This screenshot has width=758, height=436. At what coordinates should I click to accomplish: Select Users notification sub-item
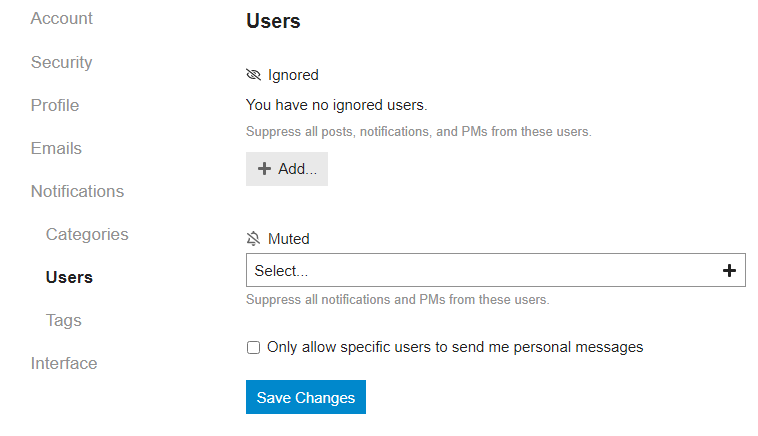point(69,277)
